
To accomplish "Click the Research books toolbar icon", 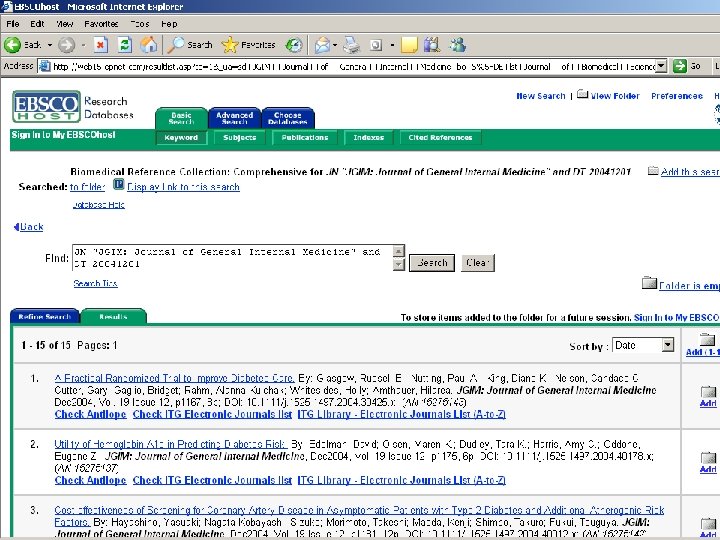I will click(432, 45).
